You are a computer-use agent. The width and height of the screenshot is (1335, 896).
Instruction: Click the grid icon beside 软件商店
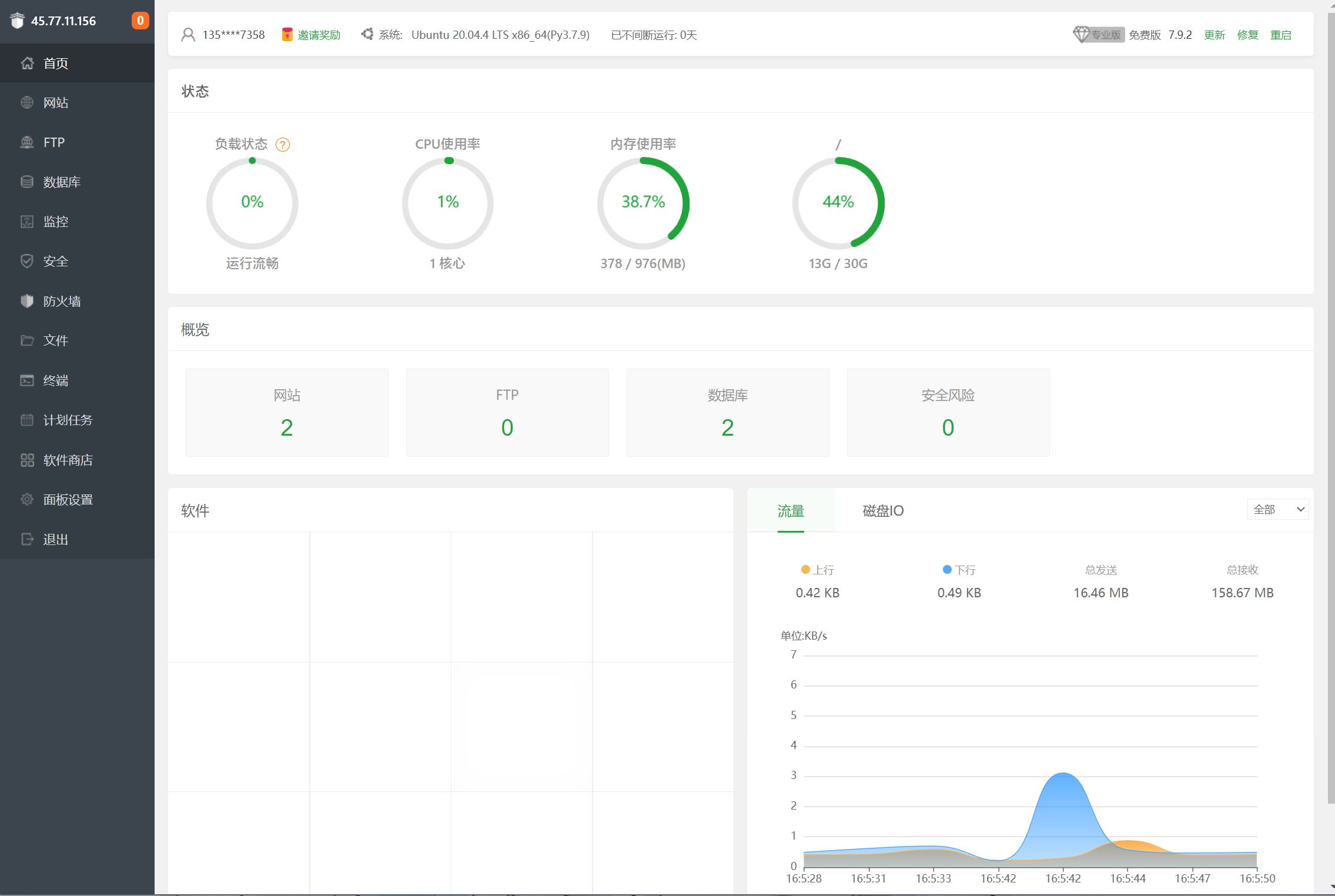[x=27, y=460]
